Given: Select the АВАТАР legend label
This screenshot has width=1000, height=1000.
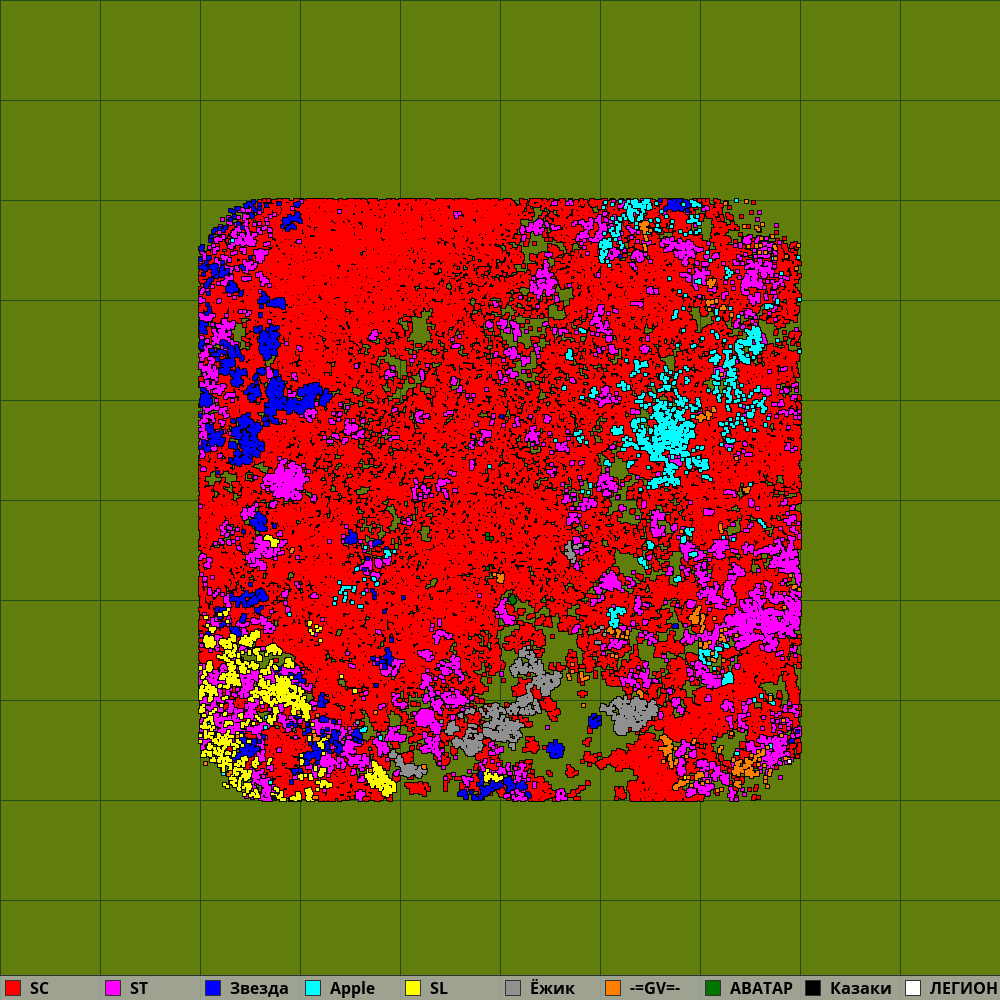Looking at the screenshot, I should (761, 989).
